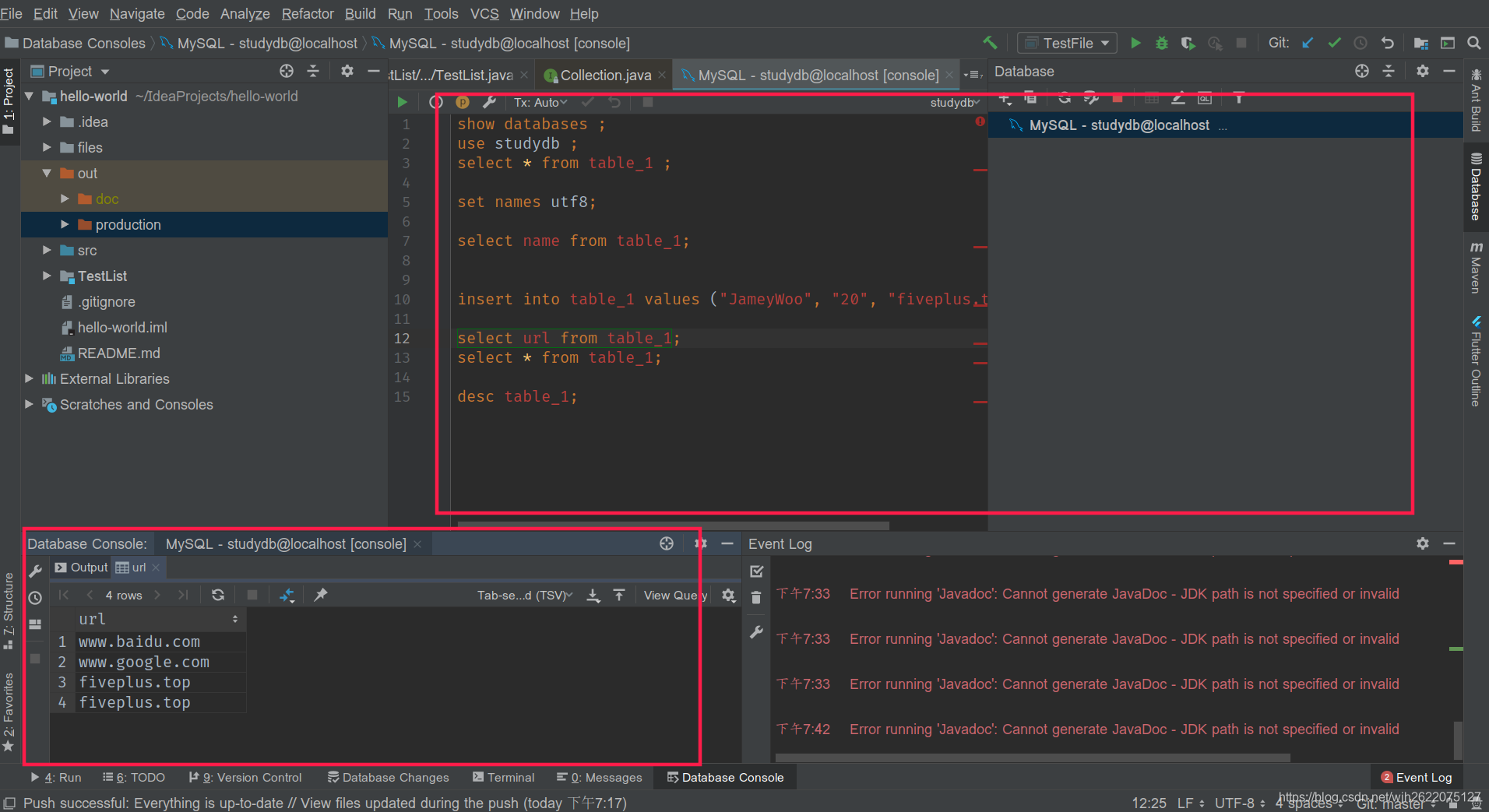Click the Event Log horizontal scrollbar

pyautogui.click(x=1033, y=758)
